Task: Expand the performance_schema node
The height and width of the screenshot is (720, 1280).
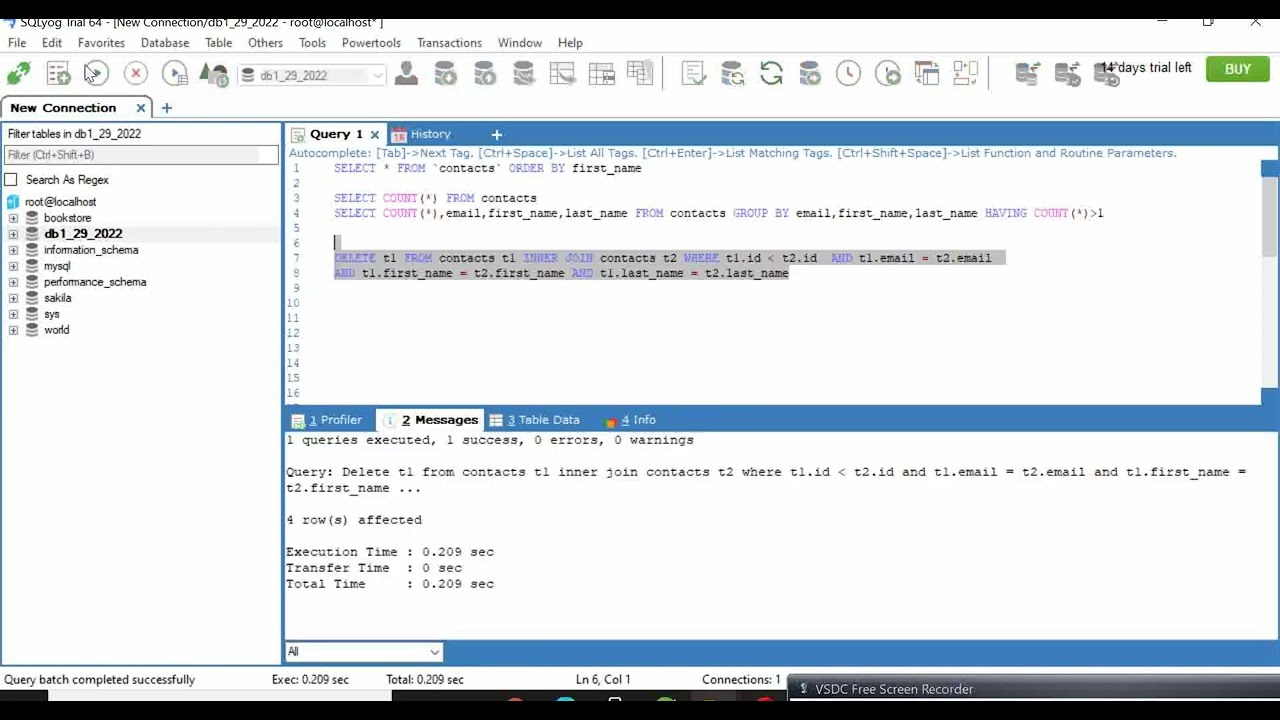Action: pos(13,282)
